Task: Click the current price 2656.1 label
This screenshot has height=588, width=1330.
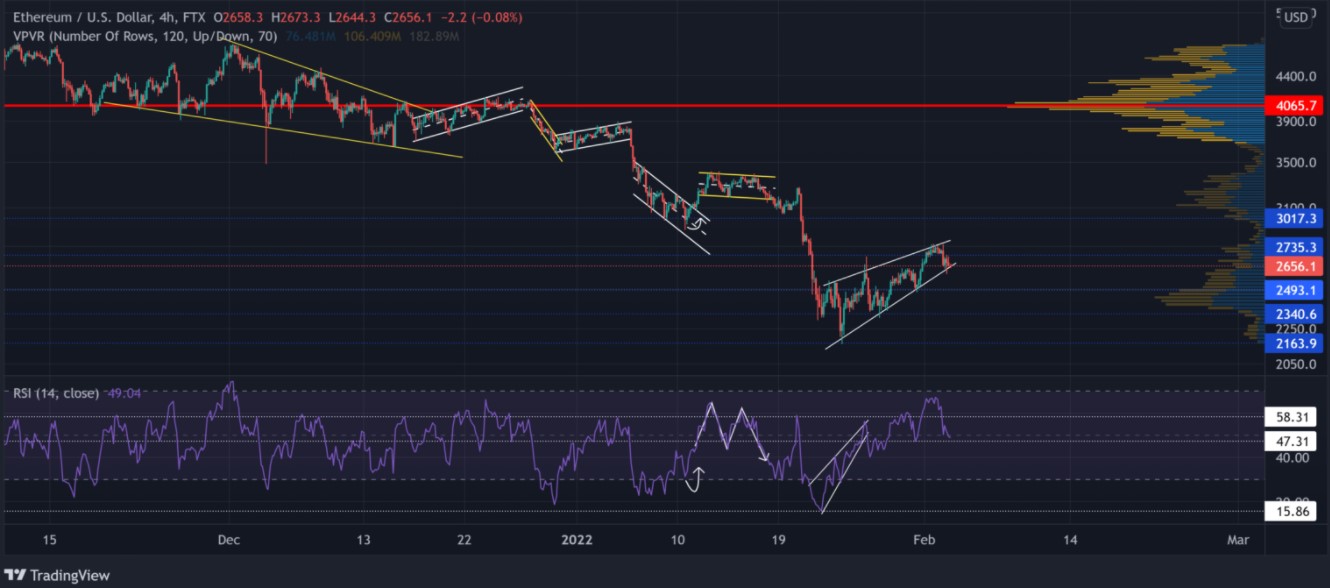Action: point(1295,267)
